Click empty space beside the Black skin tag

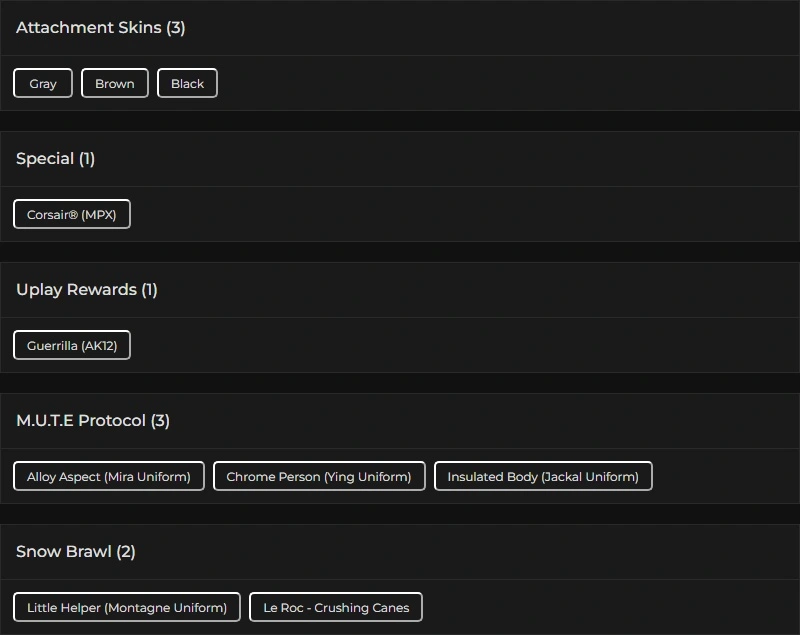(500, 83)
